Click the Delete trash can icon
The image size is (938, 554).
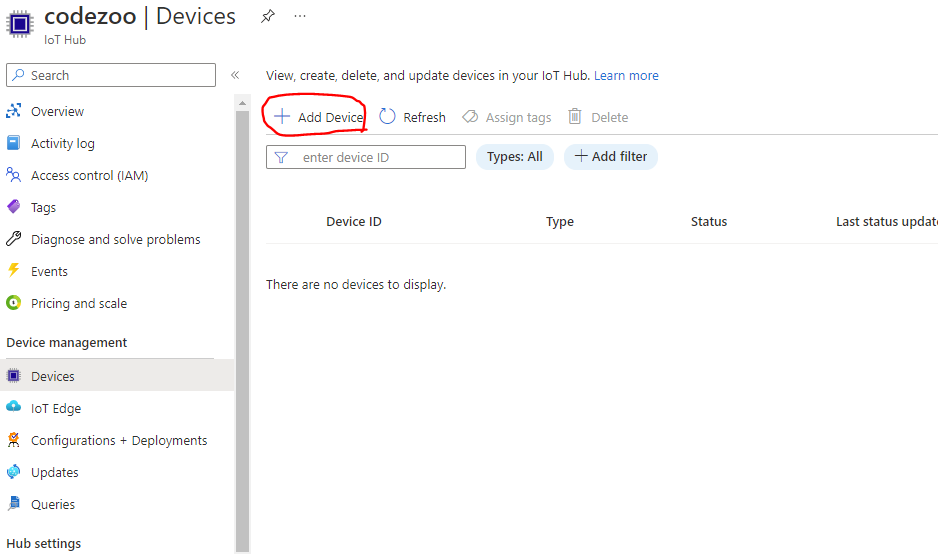[574, 116]
